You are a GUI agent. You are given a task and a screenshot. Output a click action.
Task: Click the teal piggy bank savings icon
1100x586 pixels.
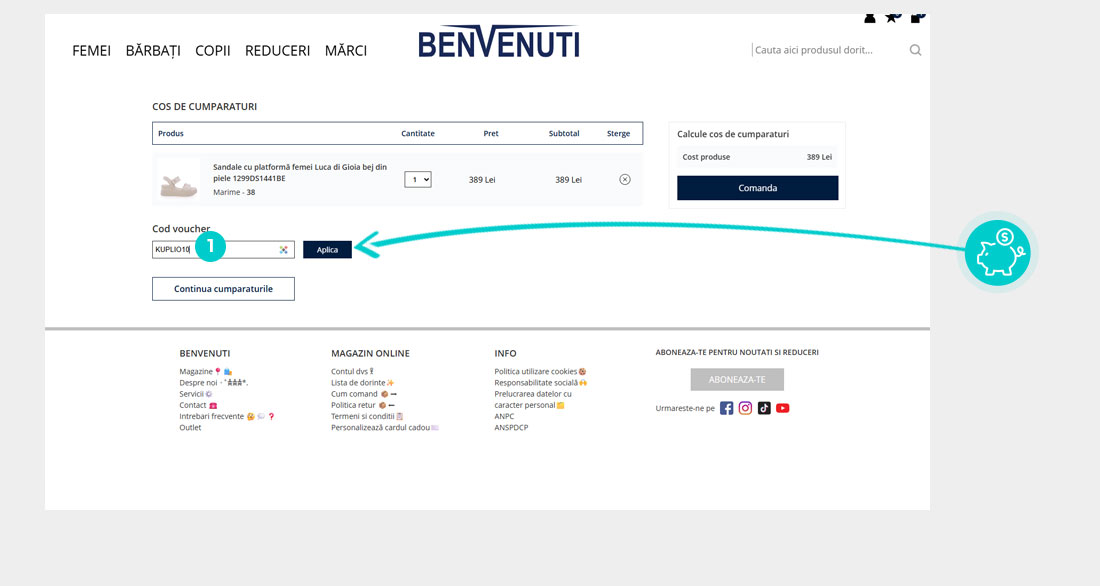pyautogui.click(x=997, y=253)
